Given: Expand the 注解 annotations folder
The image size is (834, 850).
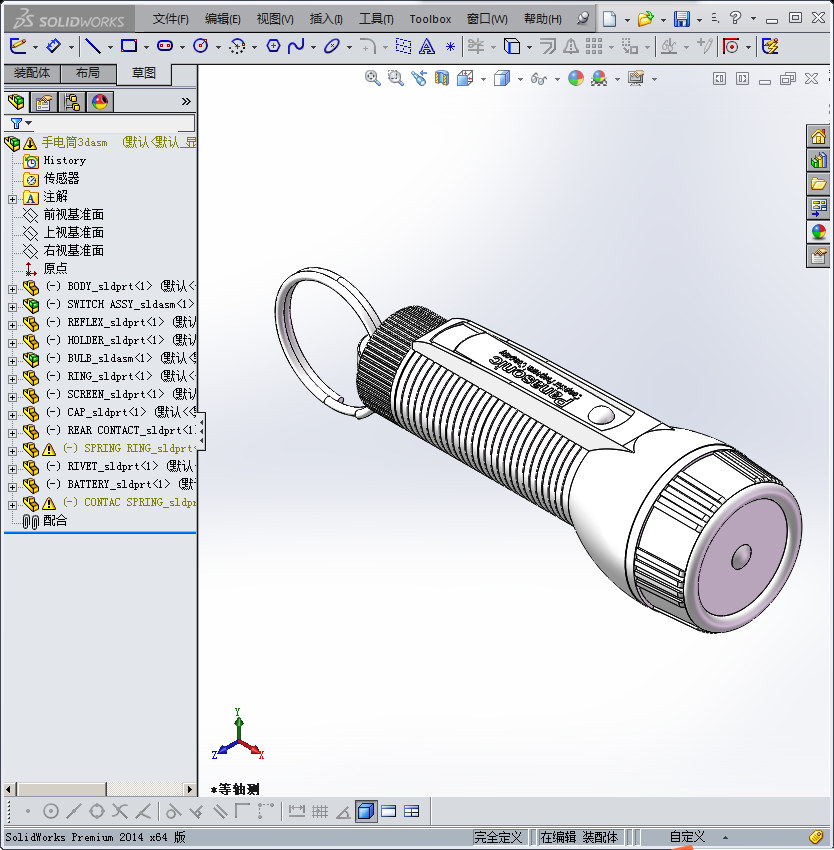Looking at the screenshot, I should click(12, 199).
